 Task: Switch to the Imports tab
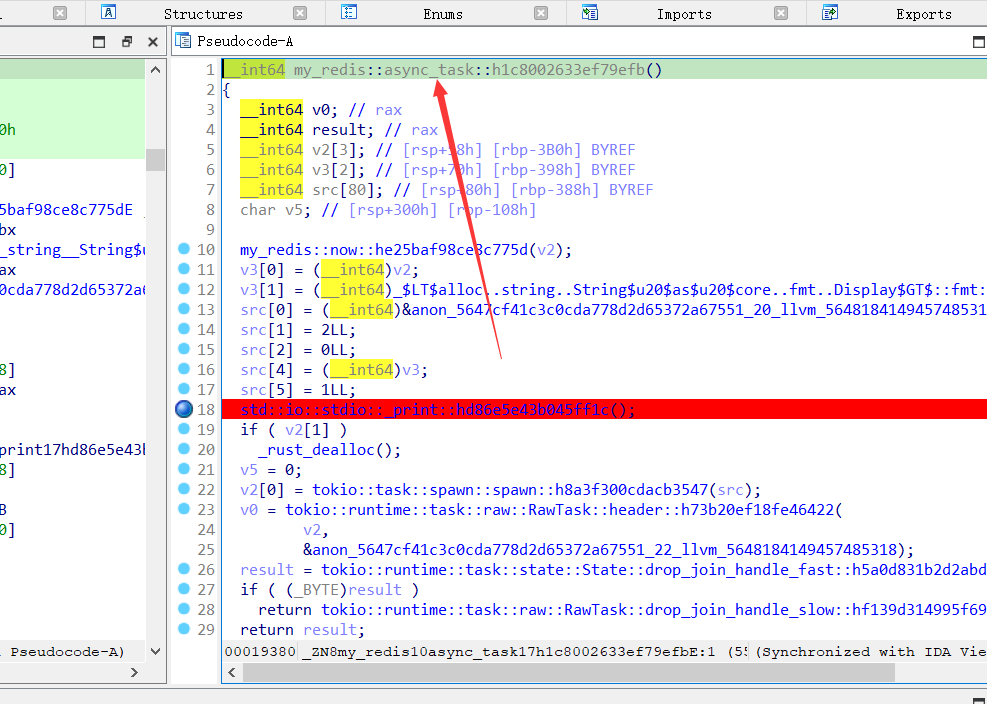click(x=684, y=14)
